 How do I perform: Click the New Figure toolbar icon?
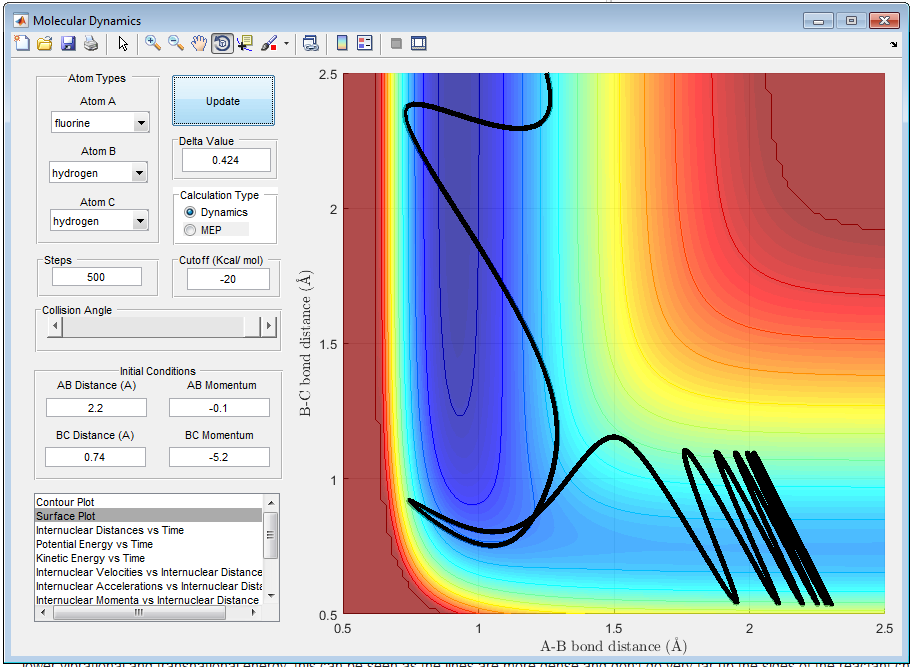click(23, 43)
